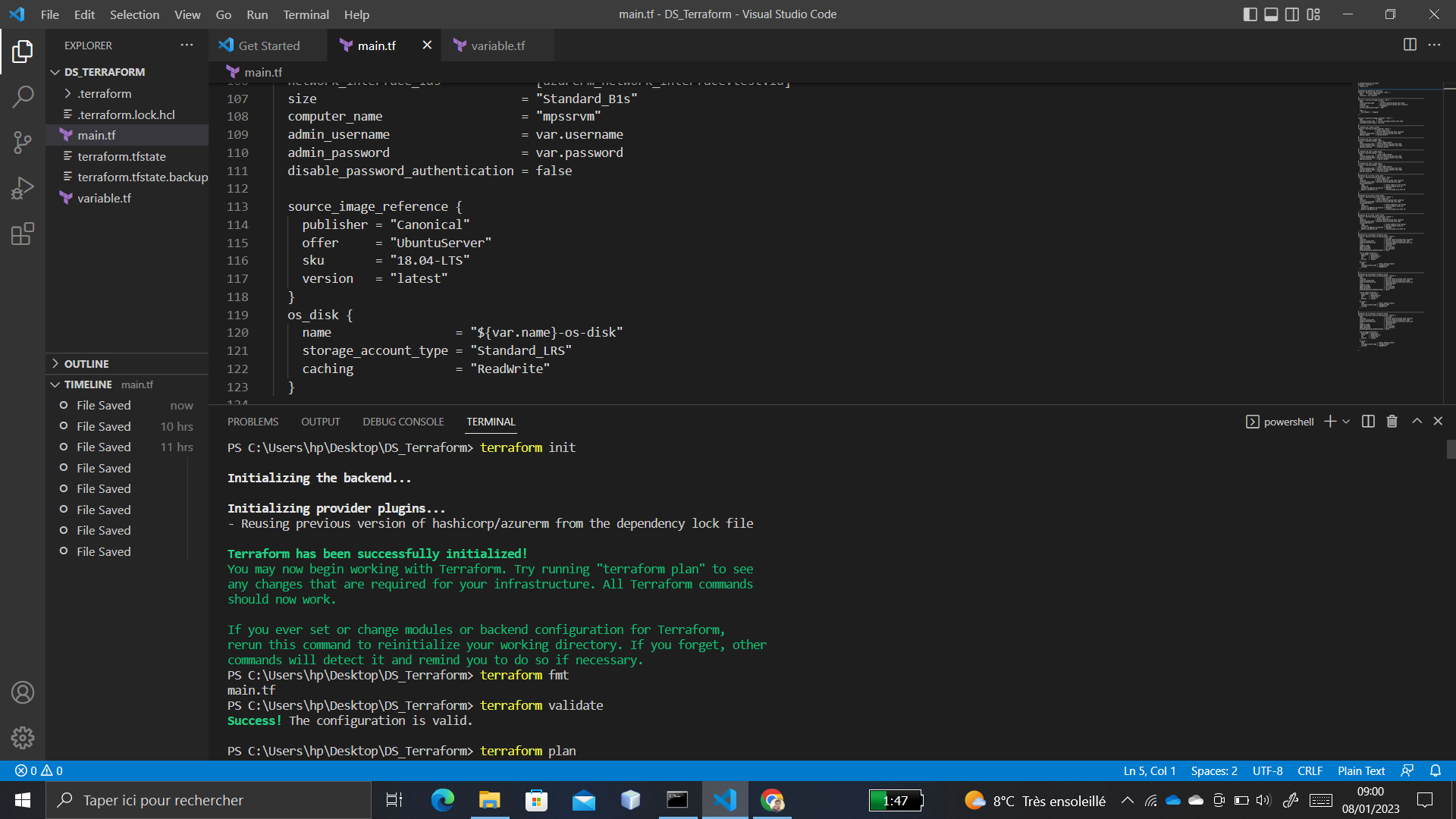Kill the terminal using the trash icon
1456x819 pixels.
1392,421
